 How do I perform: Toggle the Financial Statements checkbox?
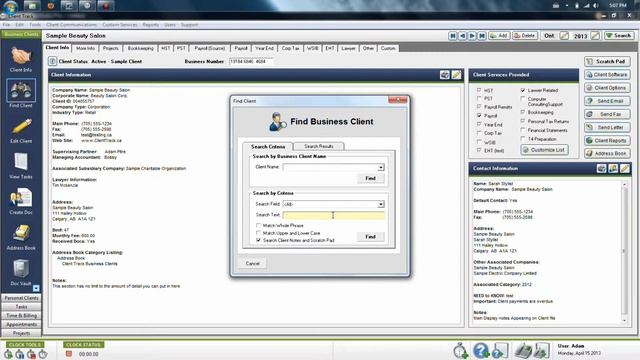click(523, 130)
